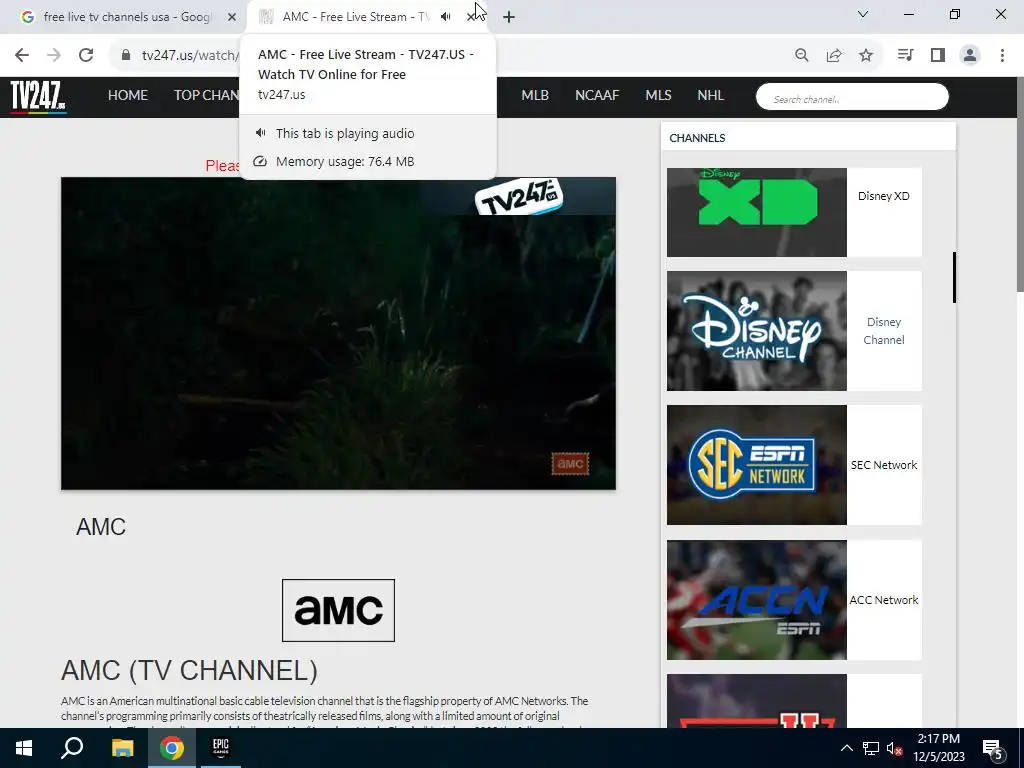
Task: Open the SEC Network text link
Action: (x=884, y=465)
